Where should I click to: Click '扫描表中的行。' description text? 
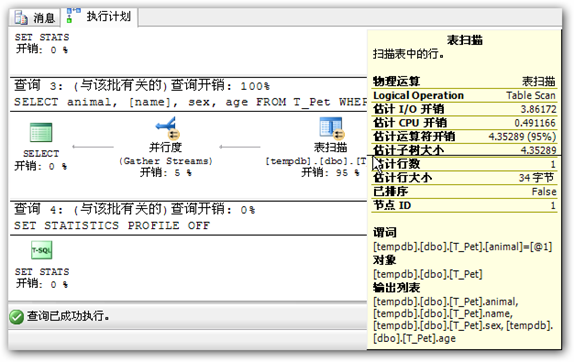pos(409,54)
